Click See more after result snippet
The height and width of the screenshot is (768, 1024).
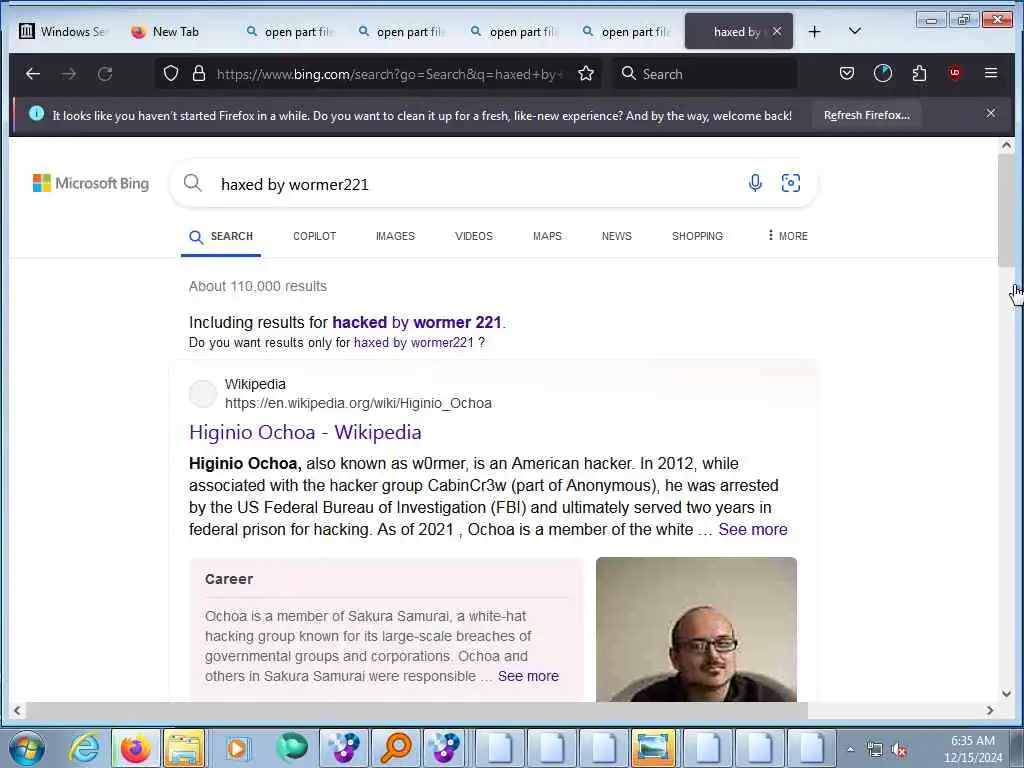tap(752, 529)
